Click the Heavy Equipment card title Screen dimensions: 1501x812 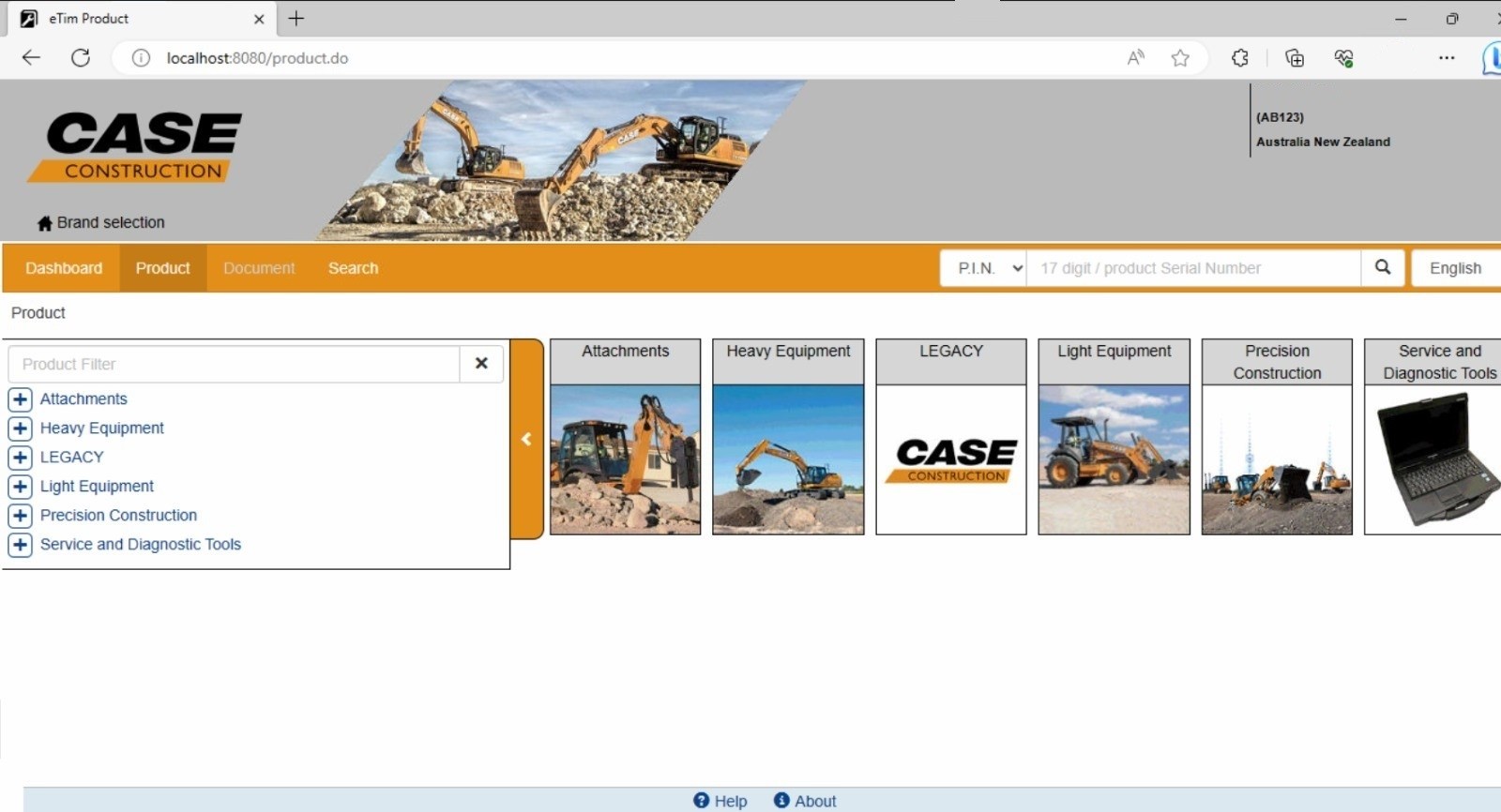(x=788, y=351)
